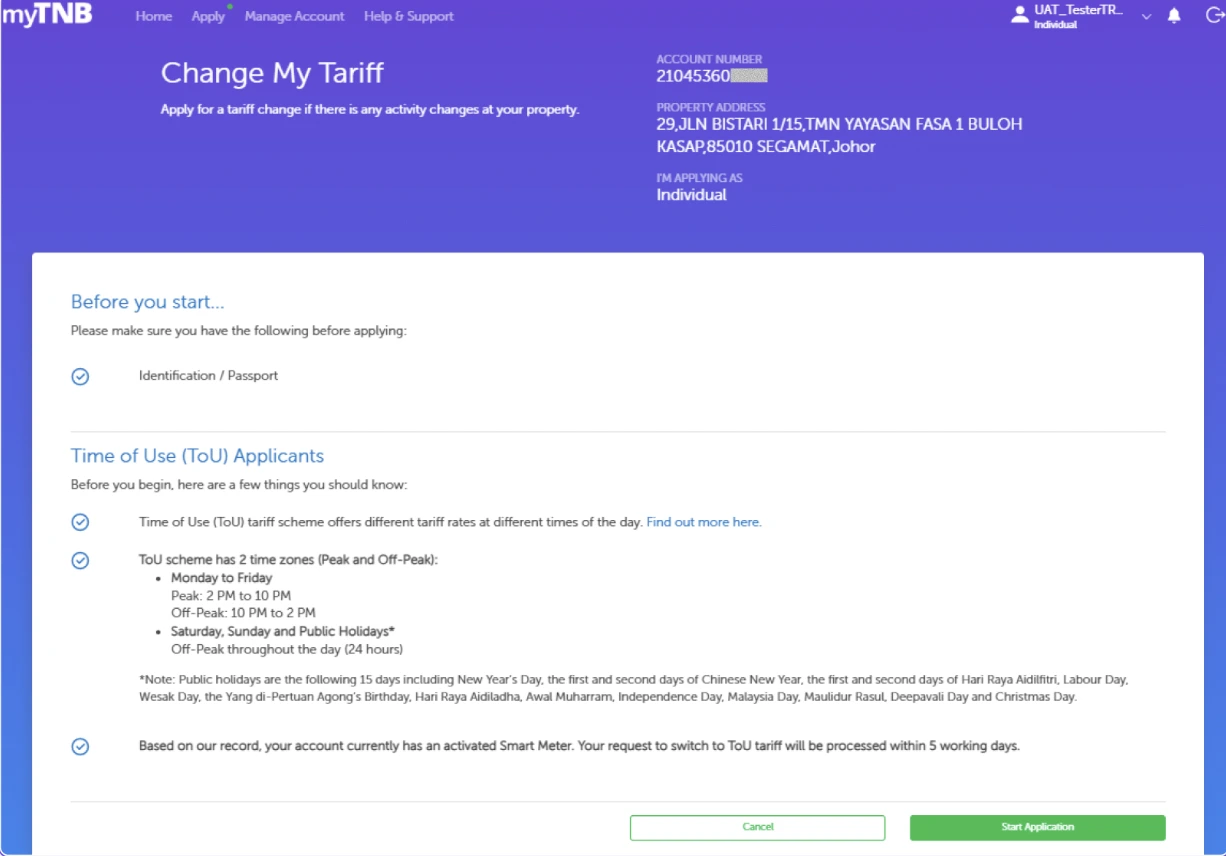The image size is (1226, 856).
Task: Open the Help & Support menu
Action: (408, 17)
